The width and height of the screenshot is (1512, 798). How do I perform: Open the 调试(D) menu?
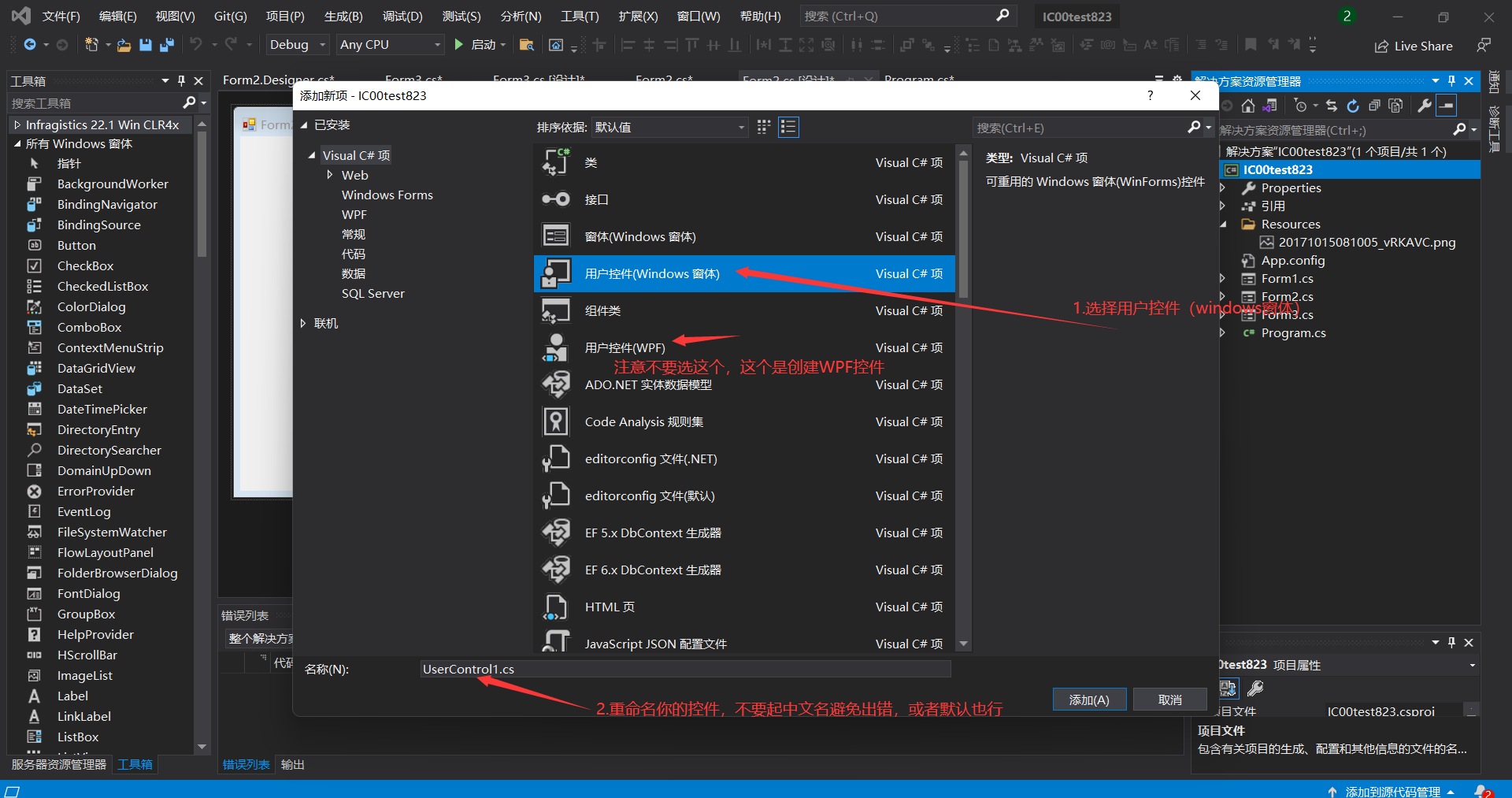tap(402, 16)
